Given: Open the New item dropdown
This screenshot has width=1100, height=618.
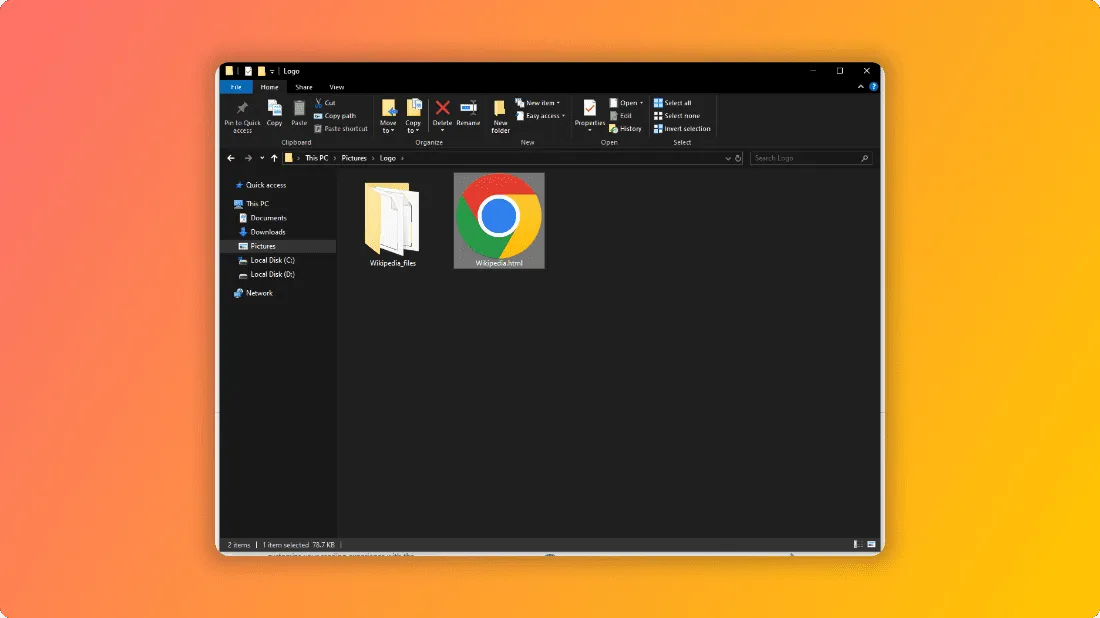Looking at the screenshot, I should pyautogui.click(x=538, y=102).
